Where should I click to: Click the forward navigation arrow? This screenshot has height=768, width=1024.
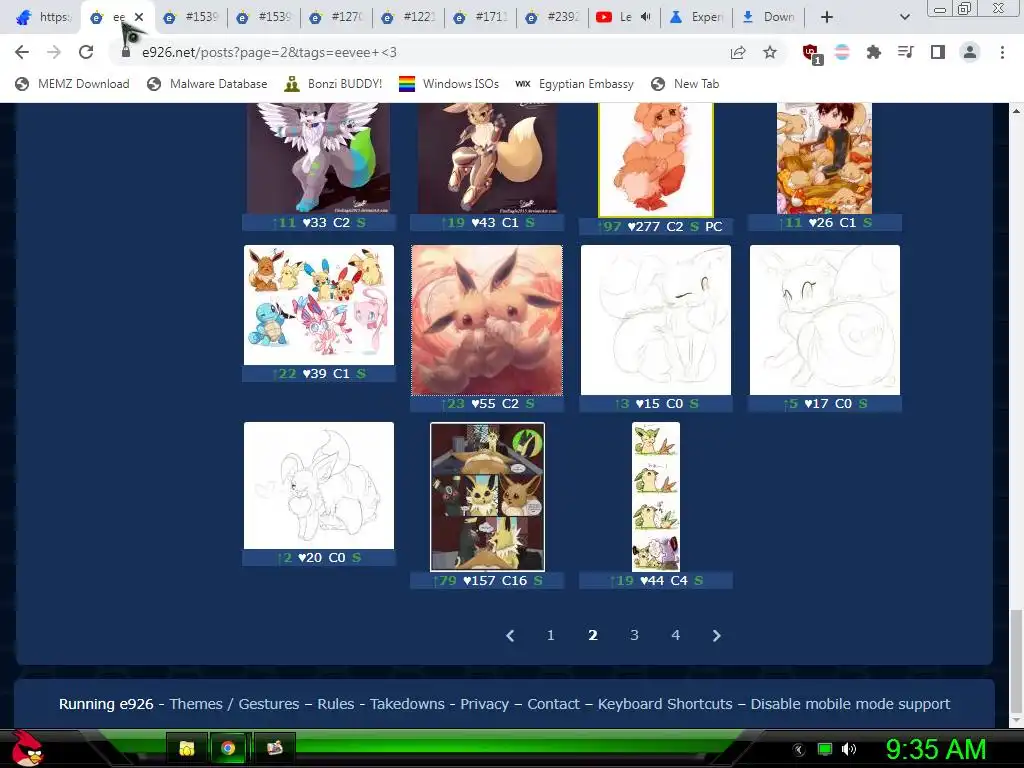(54, 52)
